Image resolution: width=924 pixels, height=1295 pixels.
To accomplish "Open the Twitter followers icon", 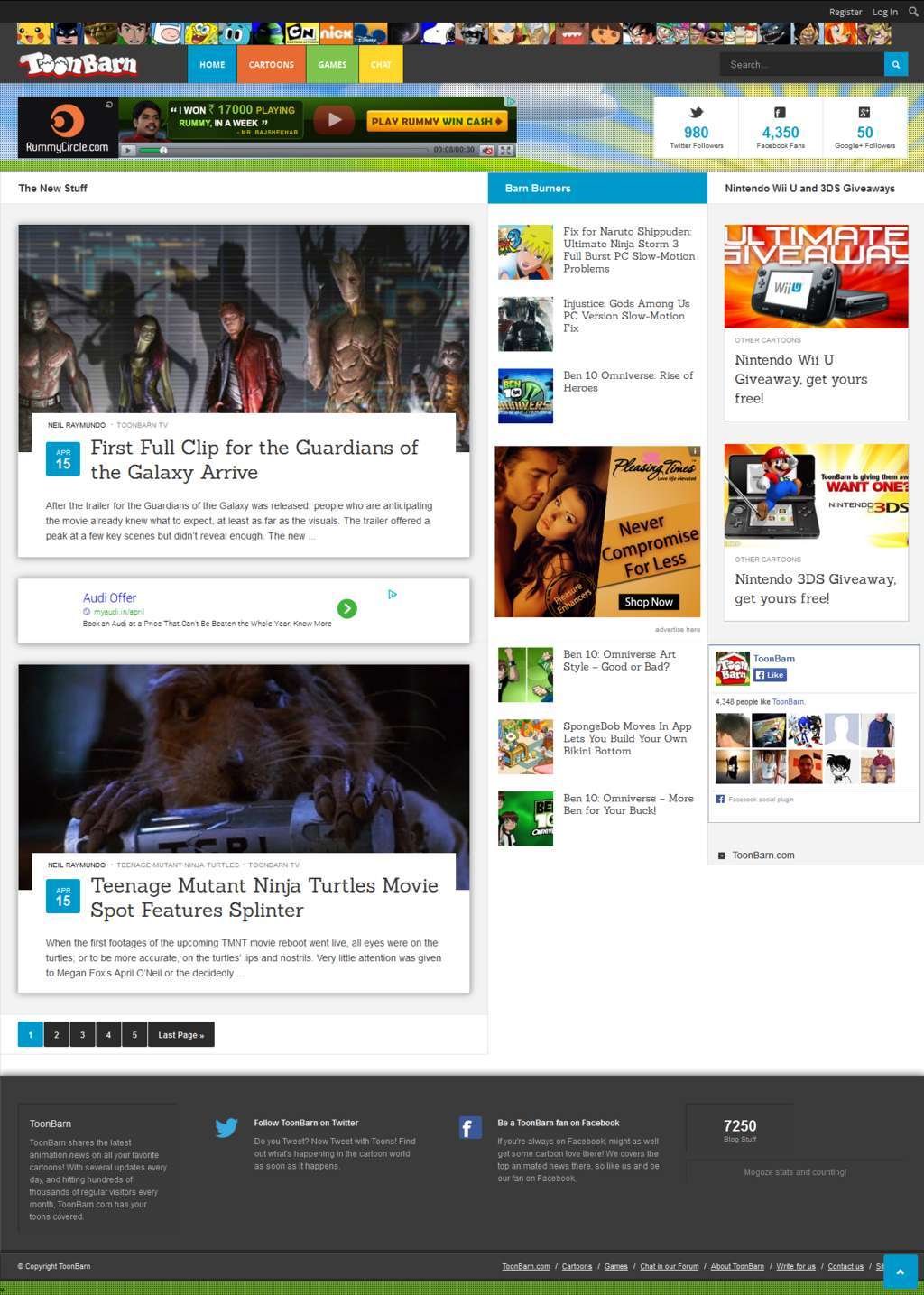I will click(696, 113).
